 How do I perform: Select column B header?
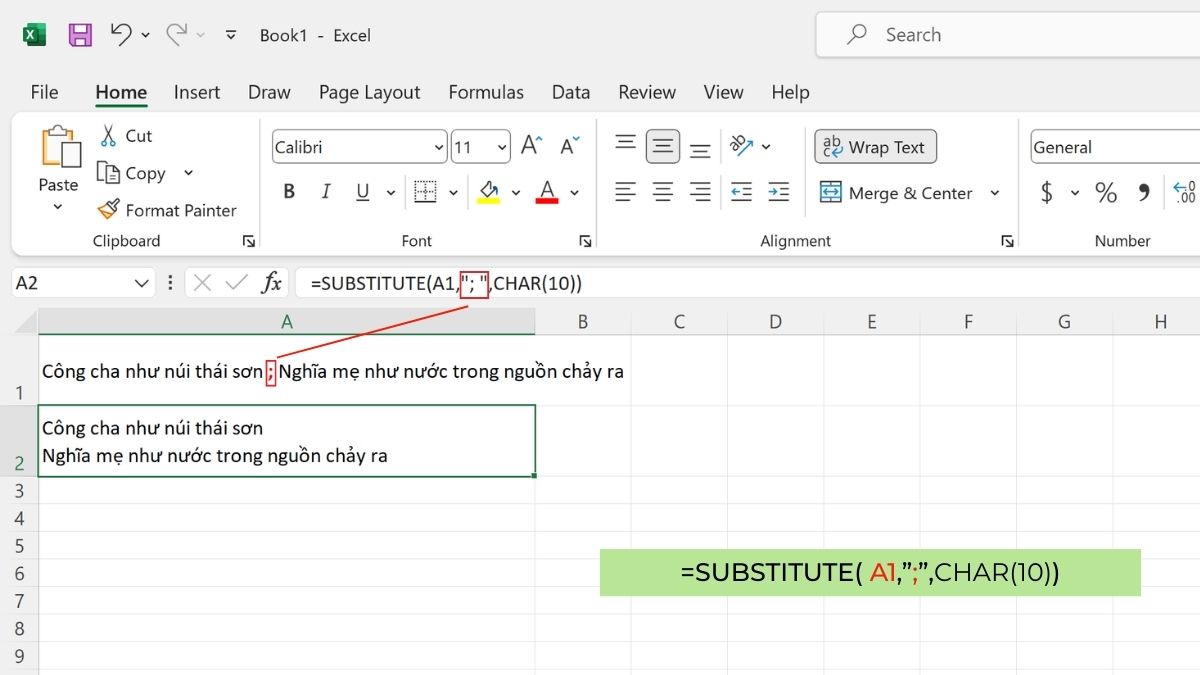click(x=582, y=321)
